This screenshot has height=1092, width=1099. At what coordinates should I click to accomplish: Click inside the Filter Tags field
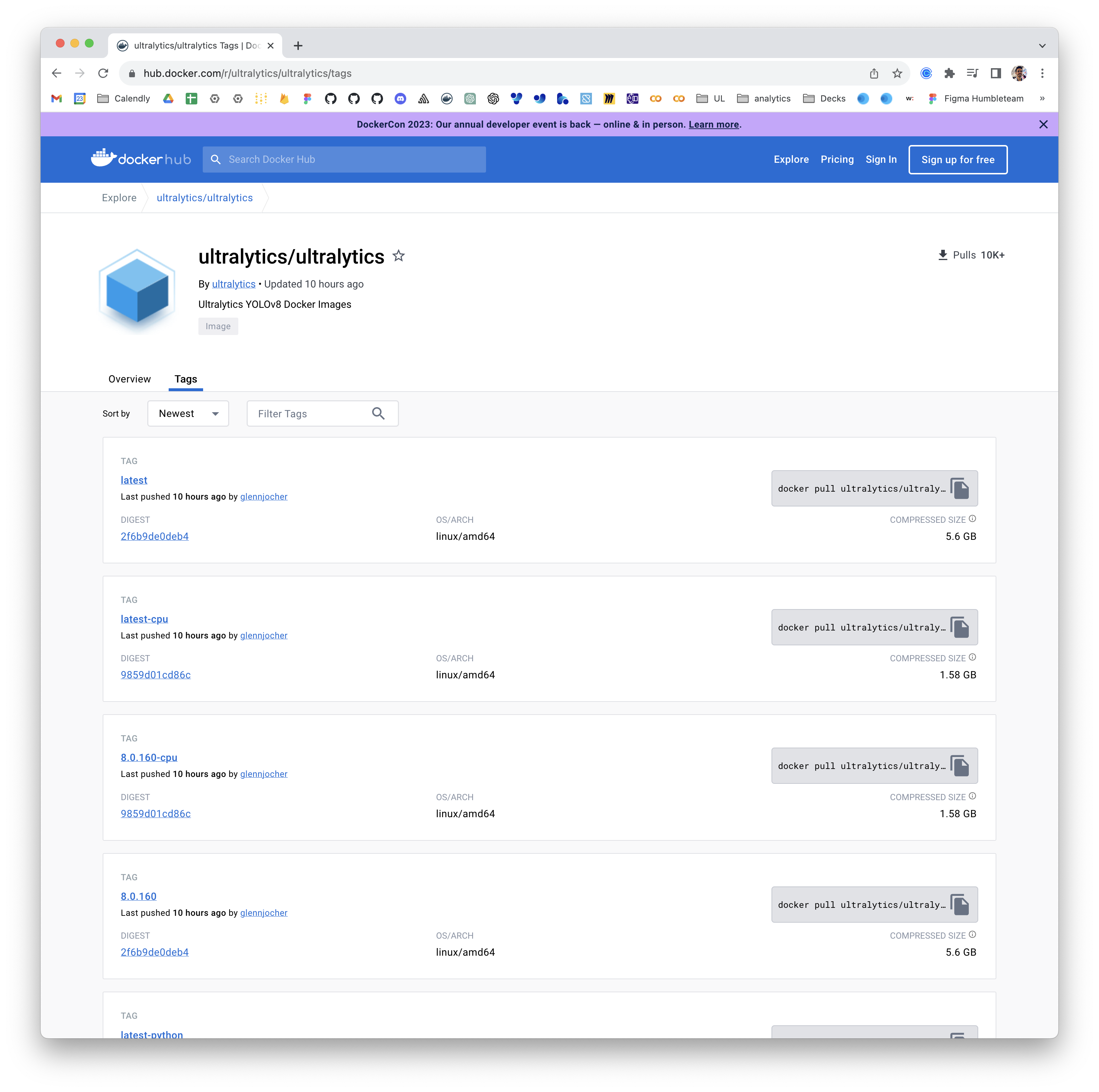(x=310, y=413)
